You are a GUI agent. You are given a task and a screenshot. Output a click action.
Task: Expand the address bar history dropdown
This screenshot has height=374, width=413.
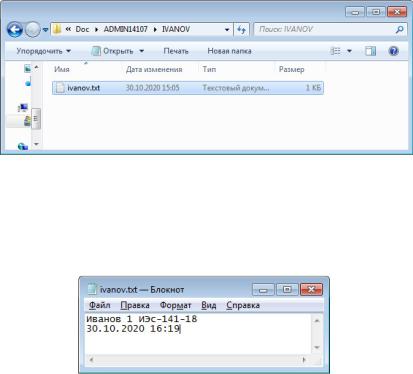point(227,30)
